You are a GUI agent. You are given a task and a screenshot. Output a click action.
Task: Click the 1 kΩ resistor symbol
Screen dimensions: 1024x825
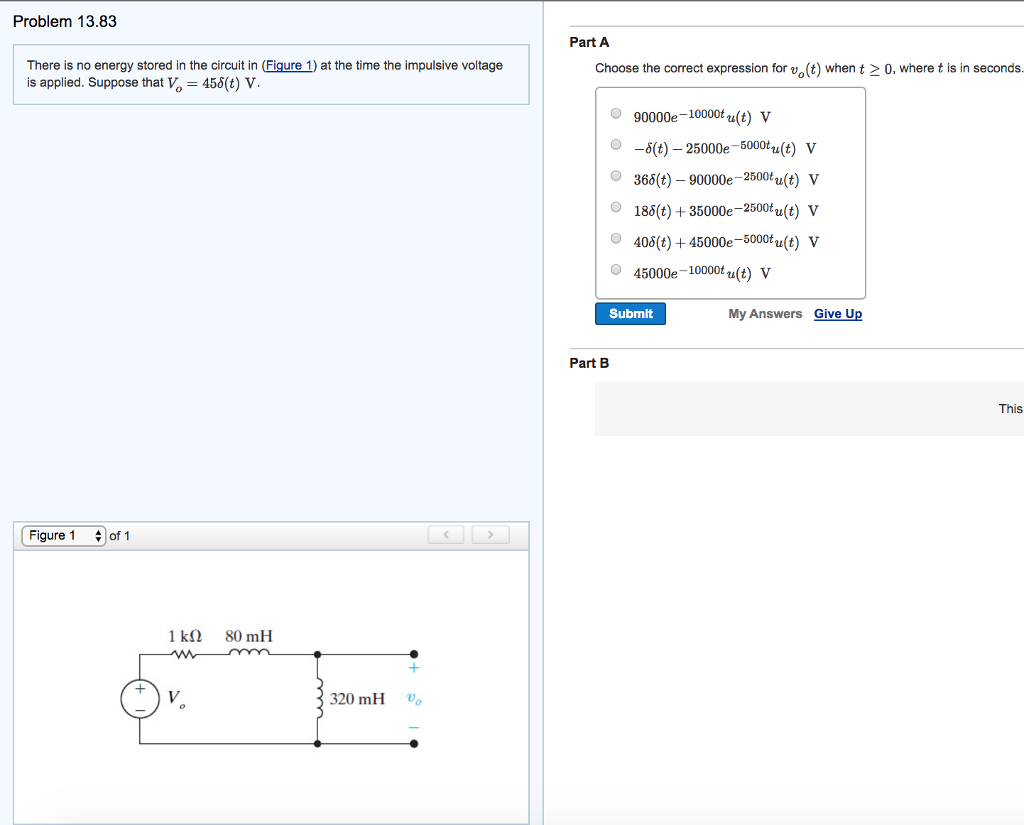[183, 653]
